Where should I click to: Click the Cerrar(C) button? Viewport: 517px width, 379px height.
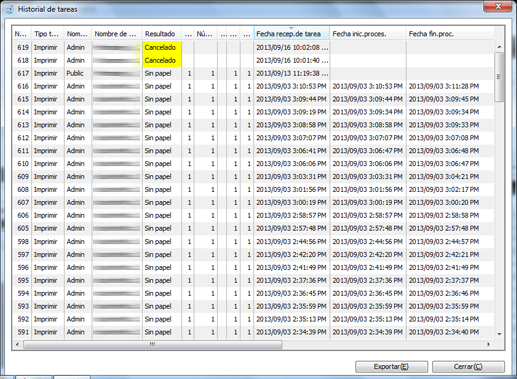coord(468,367)
